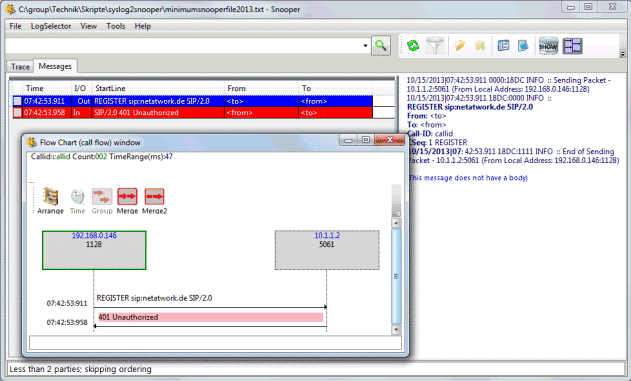Click the blue list window toolbar icon
Screen dimensions: 631x381
(x=503, y=45)
